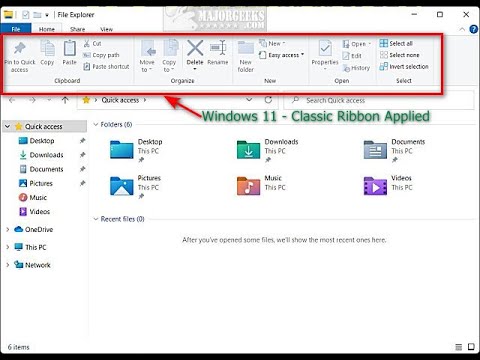Expand the address bar history dropdown
The height and width of the screenshot is (360, 480).
(x=249, y=100)
